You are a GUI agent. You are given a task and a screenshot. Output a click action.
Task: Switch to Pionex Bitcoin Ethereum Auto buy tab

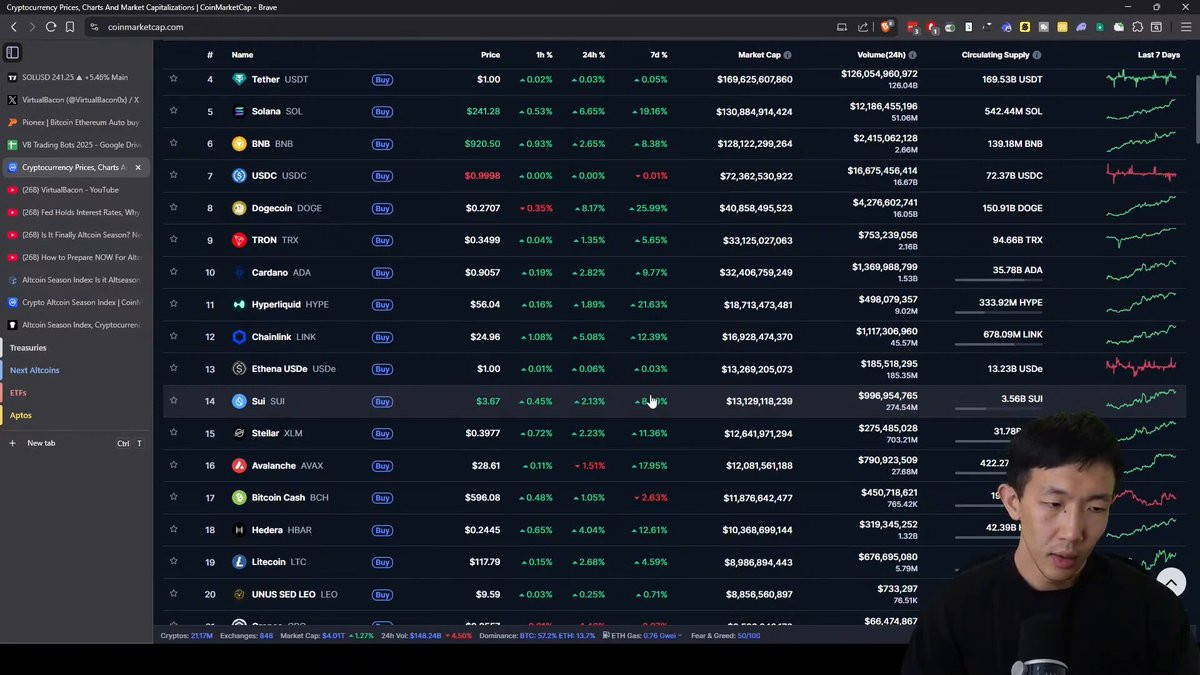point(76,122)
